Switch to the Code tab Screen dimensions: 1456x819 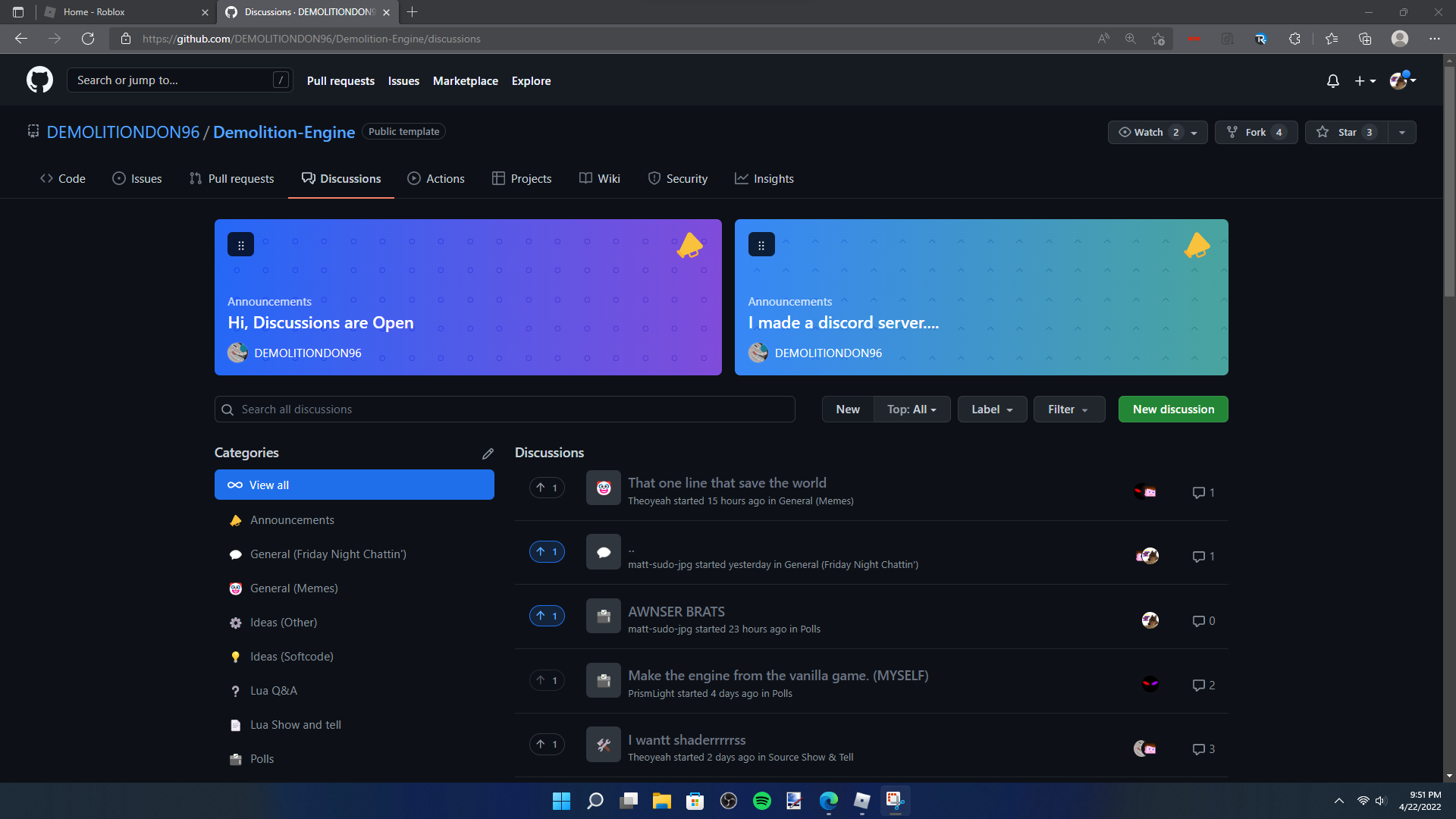pyautogui.click(x=63, y=179)
